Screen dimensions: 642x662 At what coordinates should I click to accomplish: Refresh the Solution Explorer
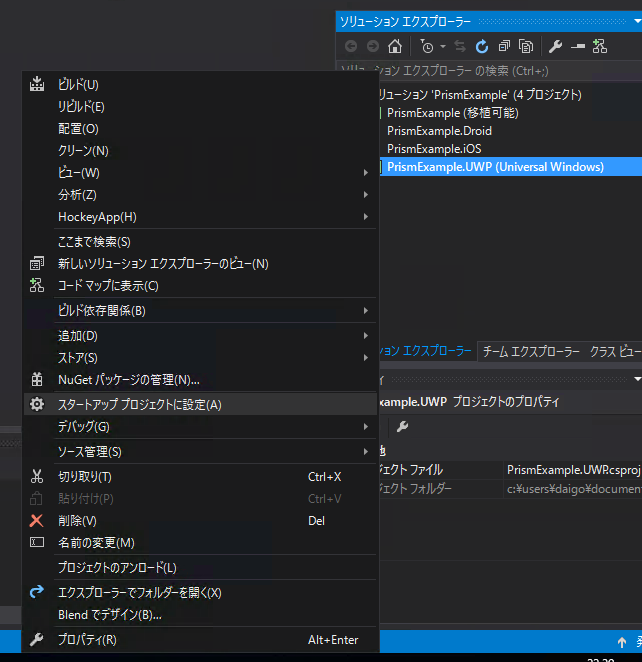click(x=482, y=46)
